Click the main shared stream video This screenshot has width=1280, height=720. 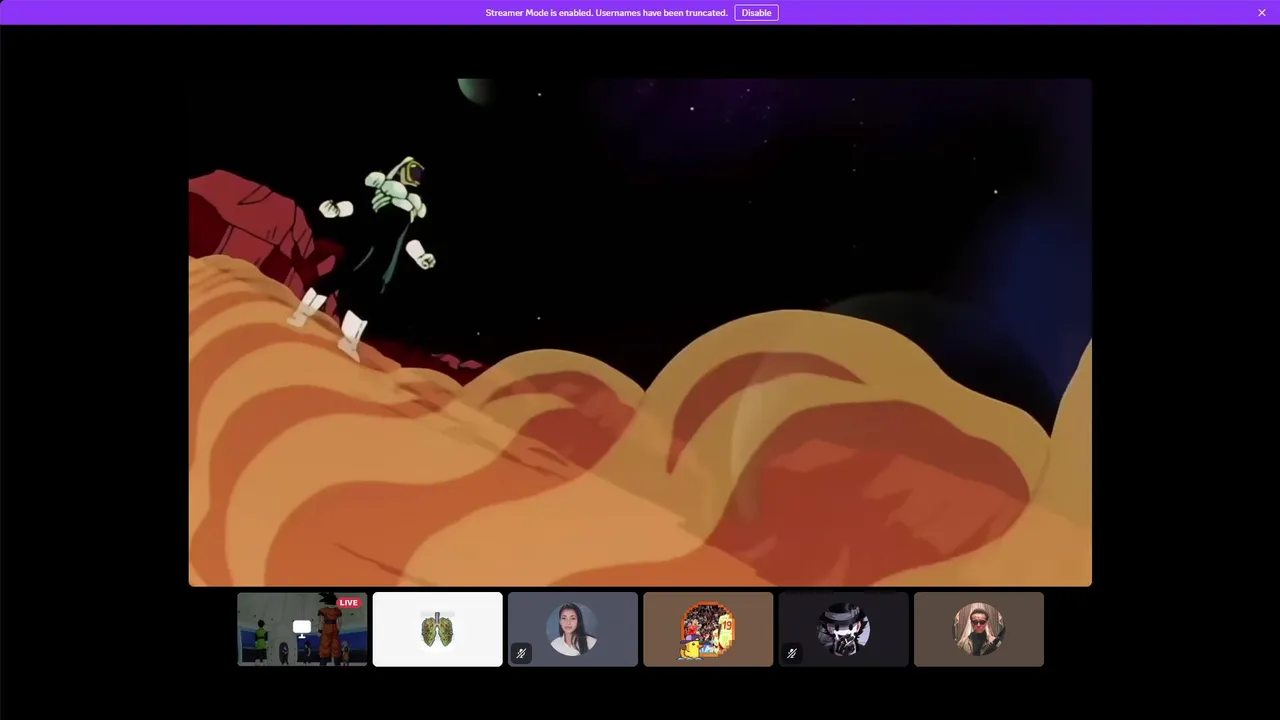[640, 332]
